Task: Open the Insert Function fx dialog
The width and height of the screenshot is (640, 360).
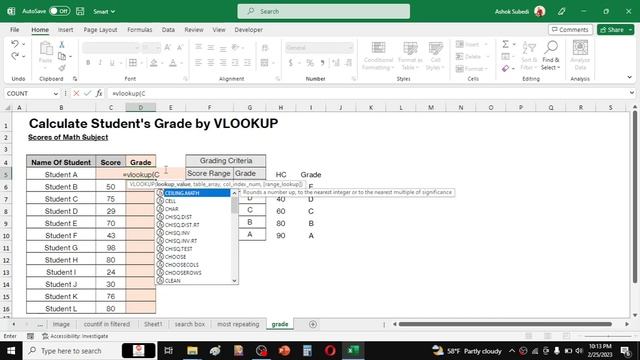Action: click(99, 93)
